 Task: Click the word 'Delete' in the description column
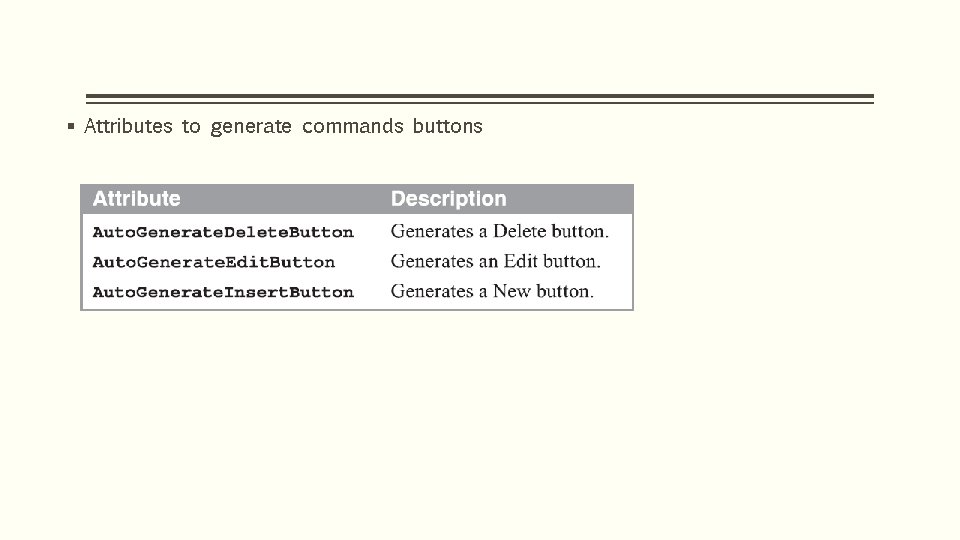click(x=519, y=232)
